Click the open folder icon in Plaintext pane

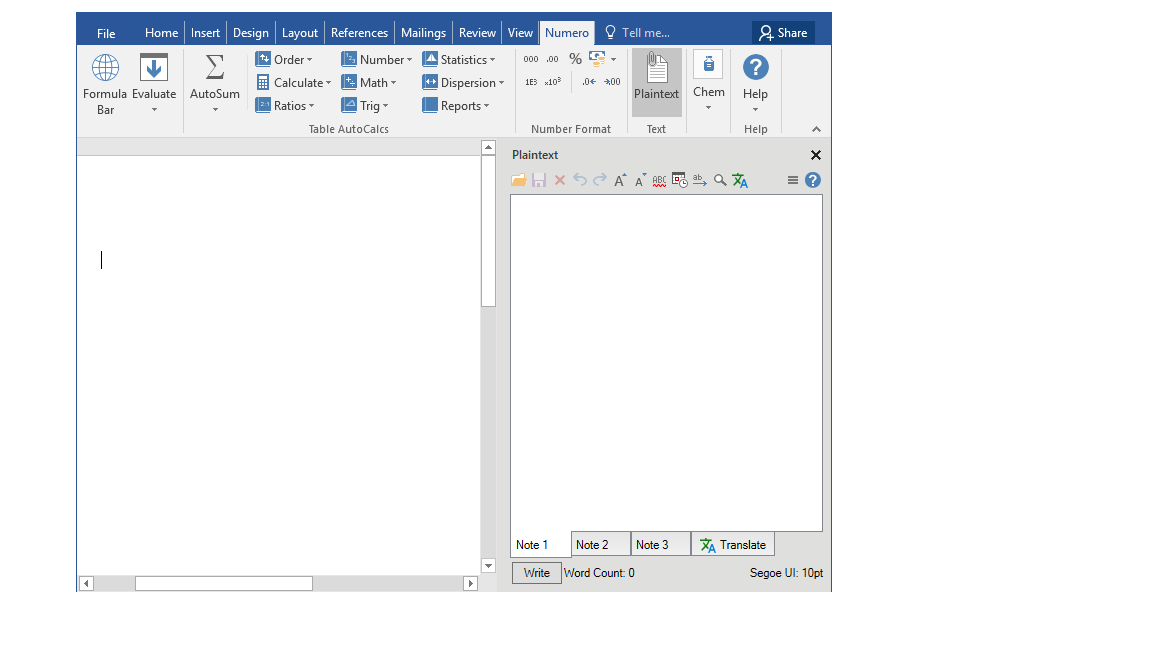(518, 181)
